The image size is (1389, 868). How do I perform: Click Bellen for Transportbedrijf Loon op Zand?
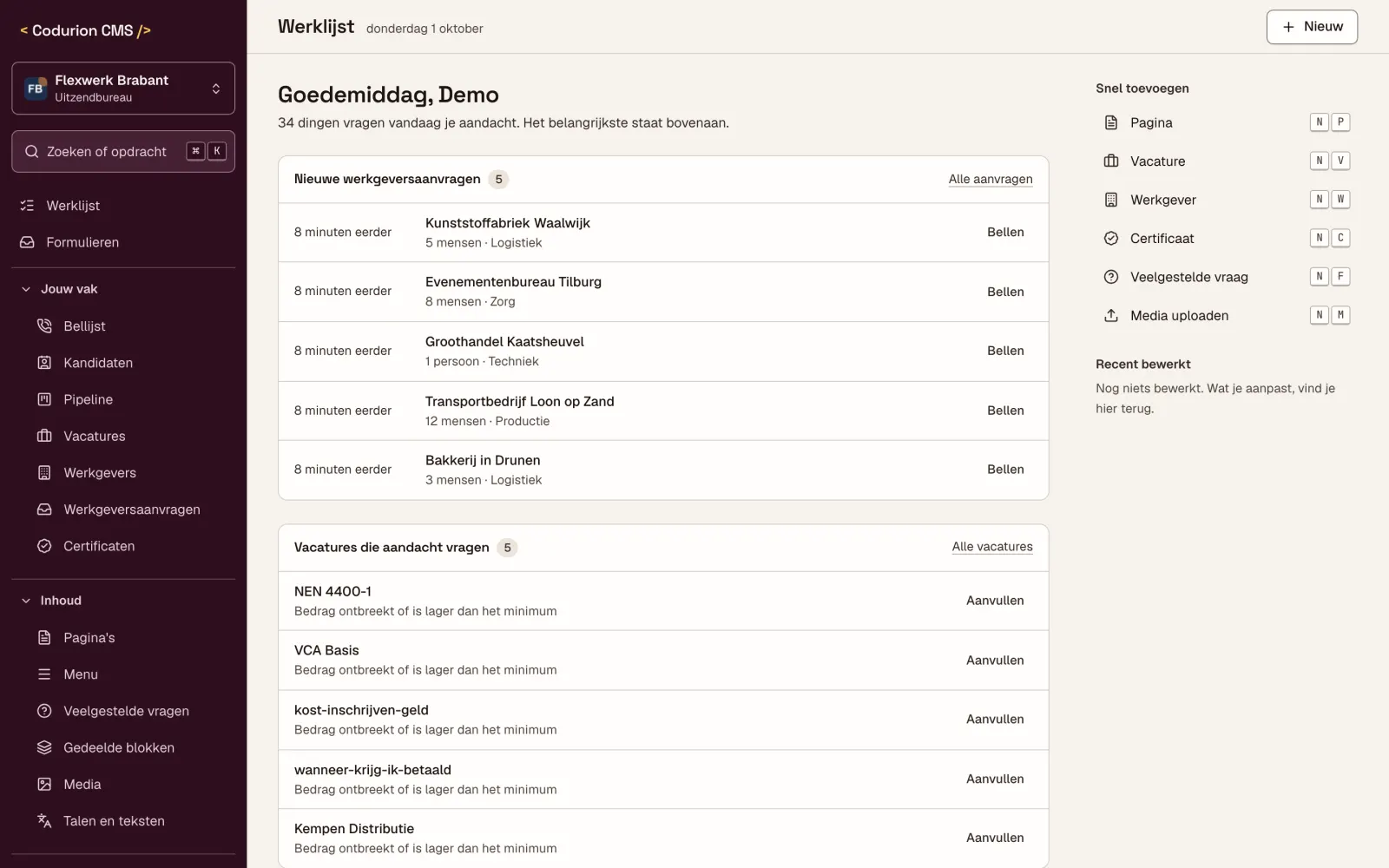tap(1005, 411)
